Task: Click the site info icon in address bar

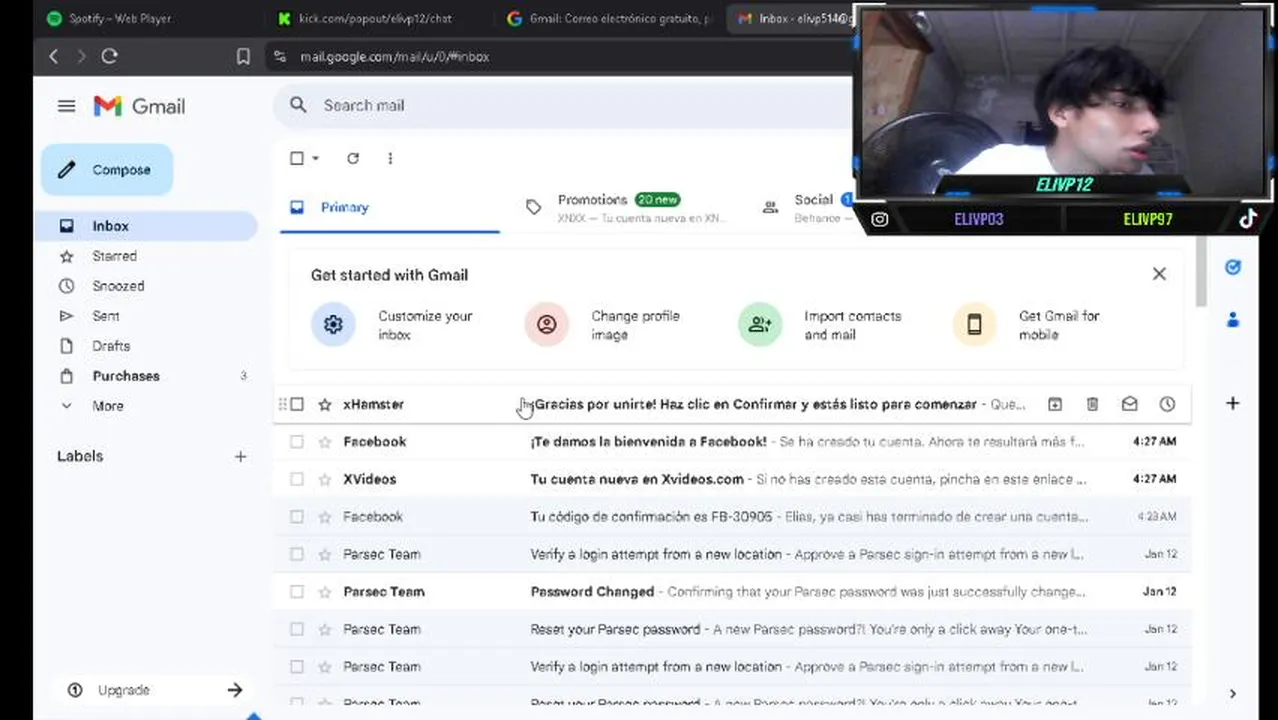Action: [x=280, y=57]
